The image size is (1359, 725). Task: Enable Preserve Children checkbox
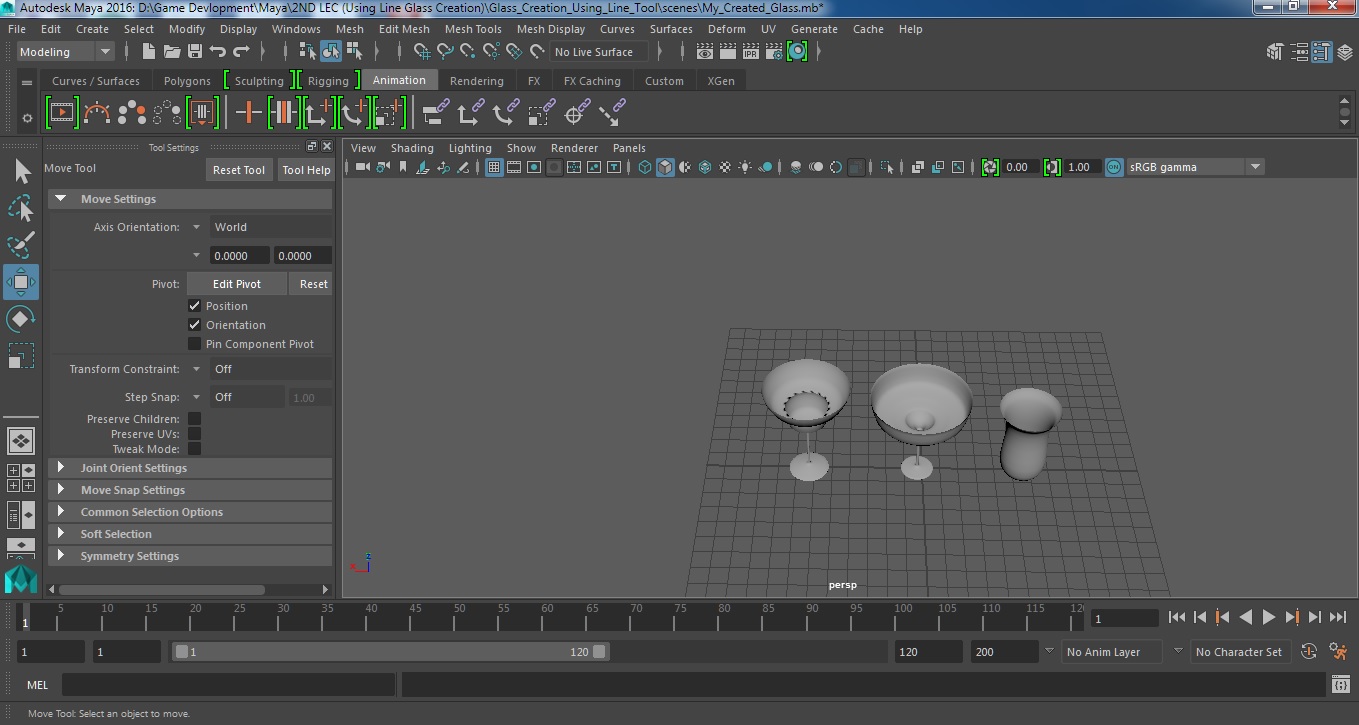point(195,419)
